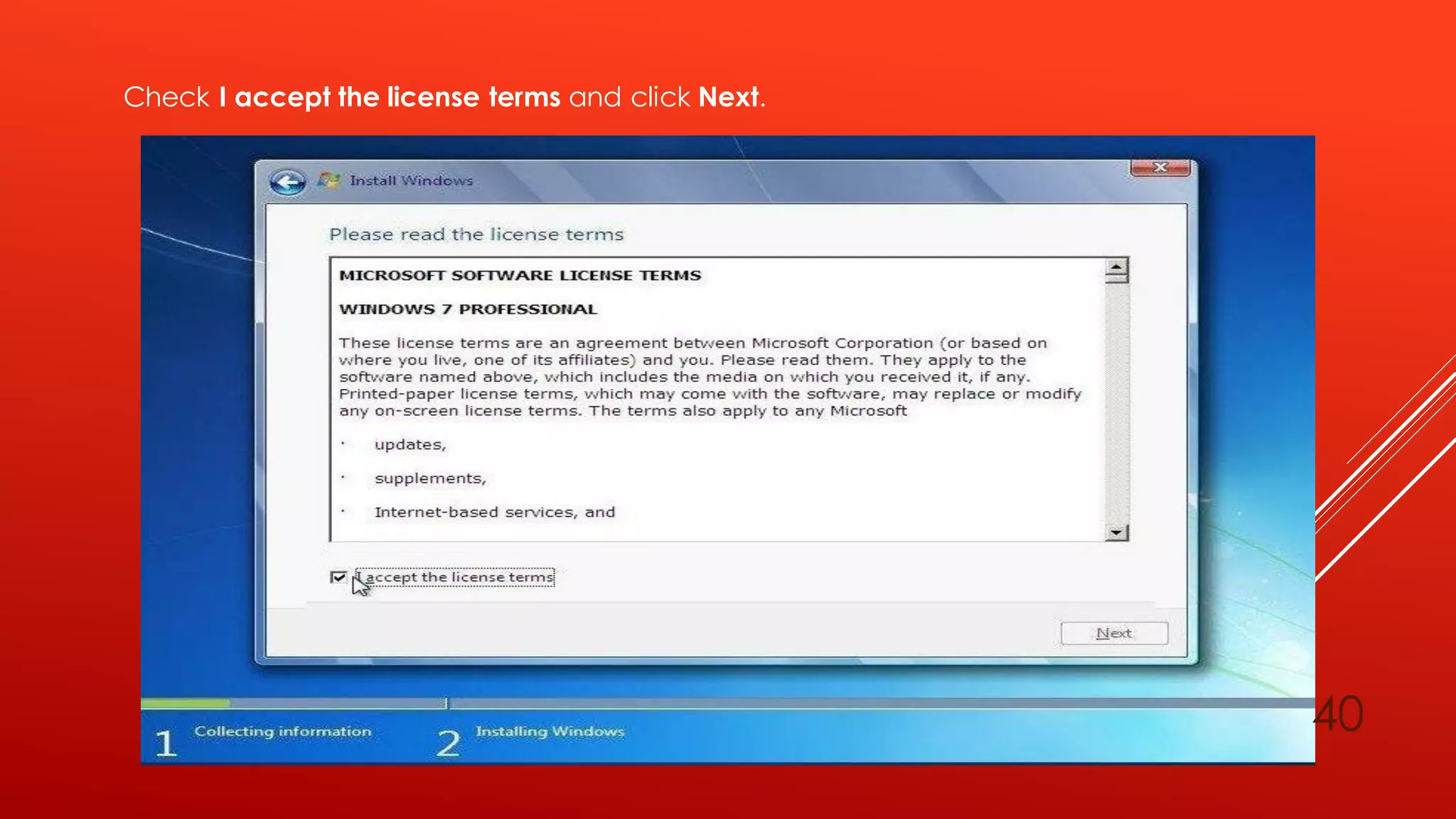Screen dimensions: 1456x819
Task: Click the 'updates,' bullet line
Action: (x=410, y=445)
